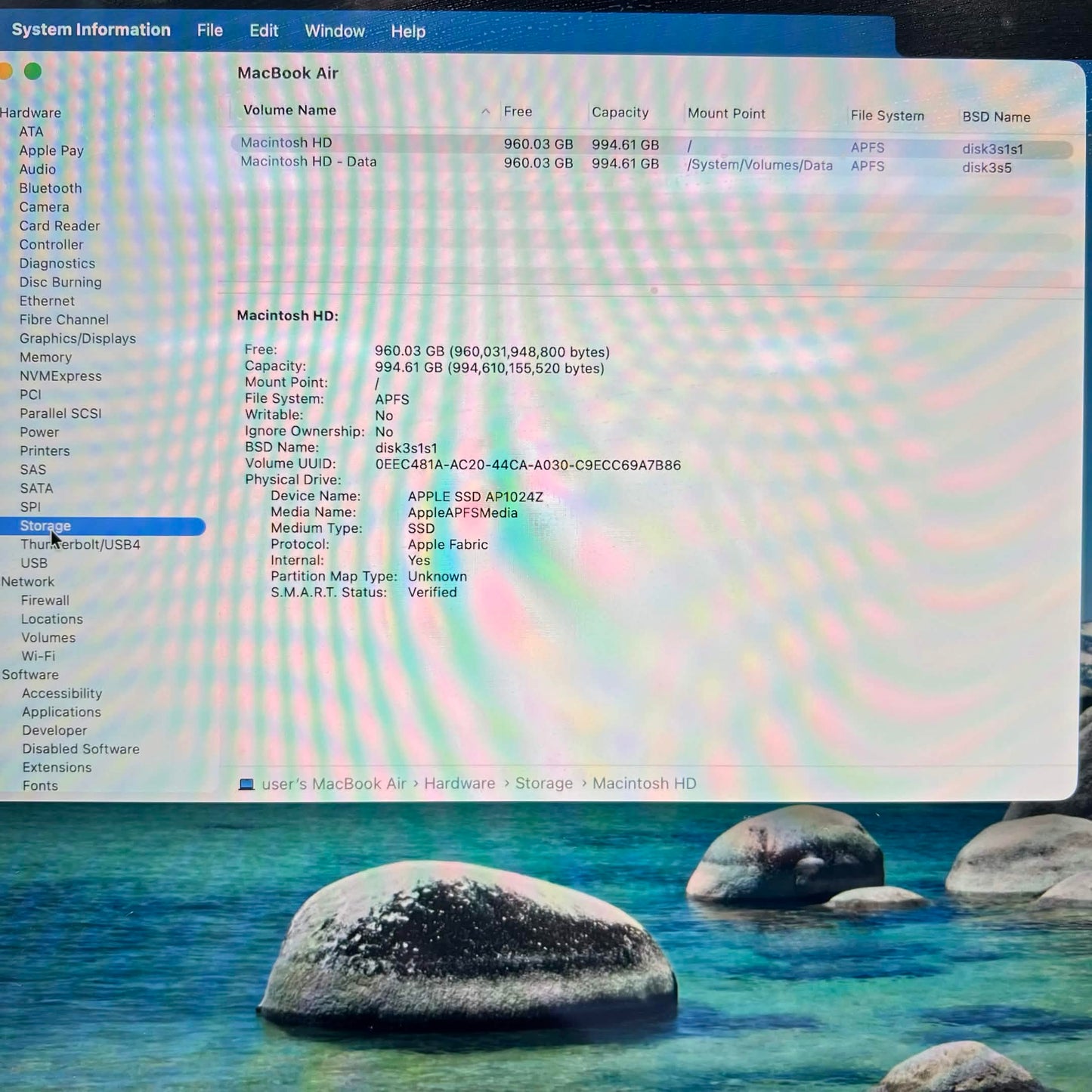Image resolution: width=1092 pixels, height=1092 pixels.
Task: Sort by the BSD Name column header
Action: [996, 117]
